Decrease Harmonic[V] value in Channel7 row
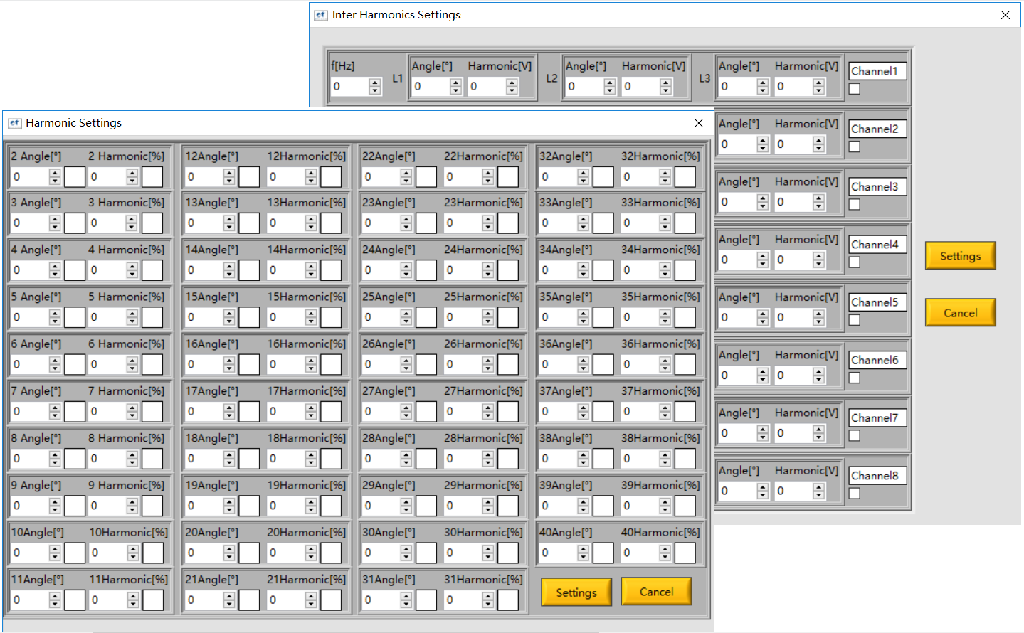 [819, 437]
